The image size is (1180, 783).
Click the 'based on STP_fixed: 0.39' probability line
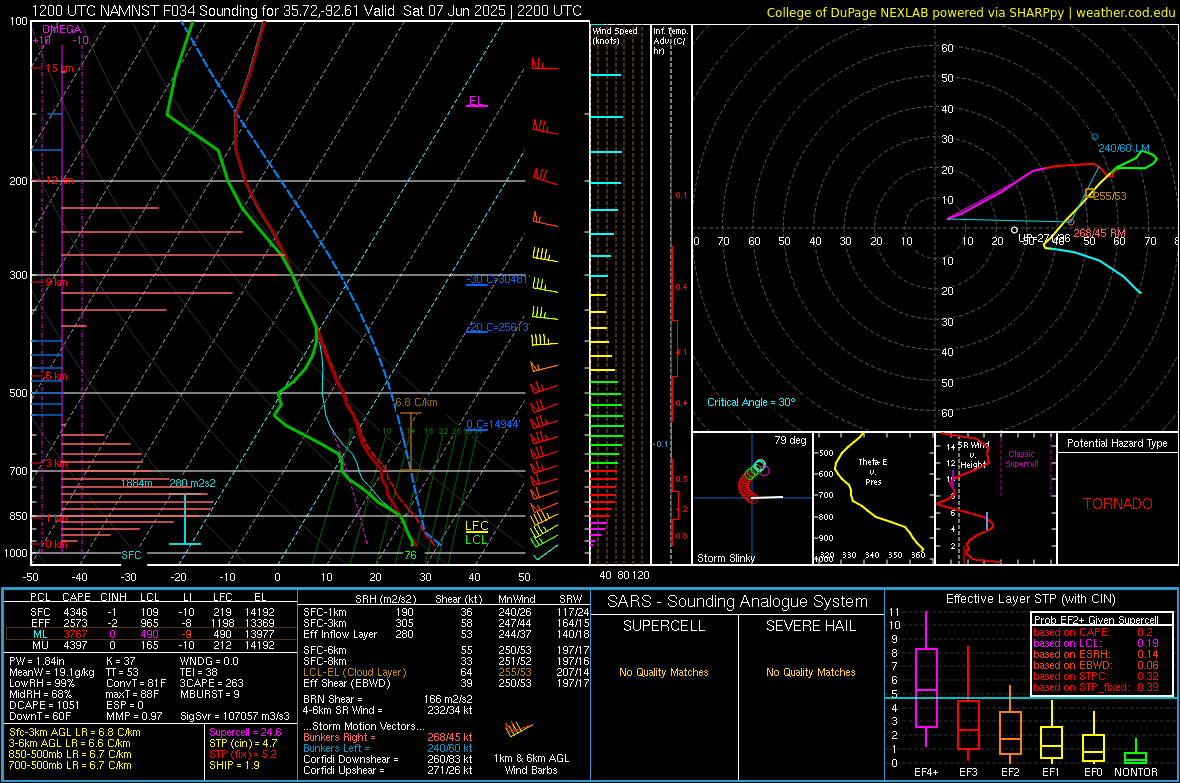(1095, 687)
